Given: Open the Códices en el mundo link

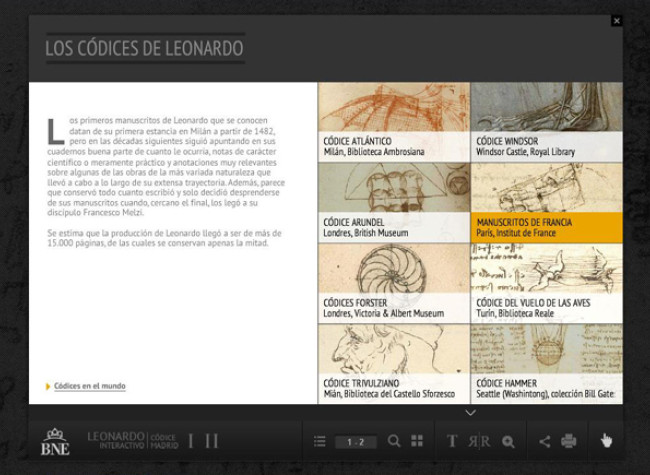Looking at the screenshot, I should click(x=90, y=386).
